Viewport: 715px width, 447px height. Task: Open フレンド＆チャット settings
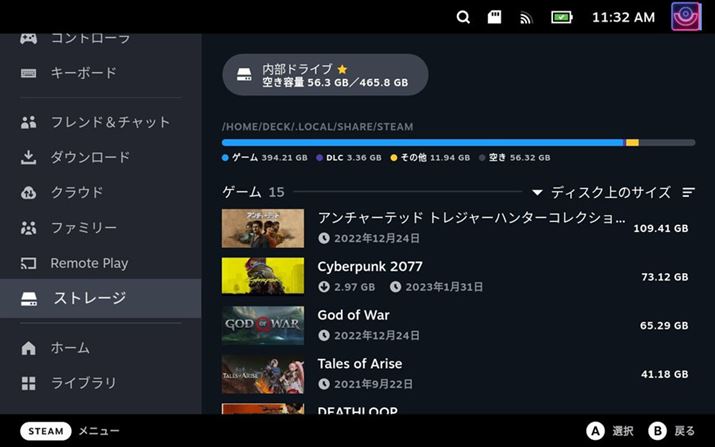pos(100,122)
